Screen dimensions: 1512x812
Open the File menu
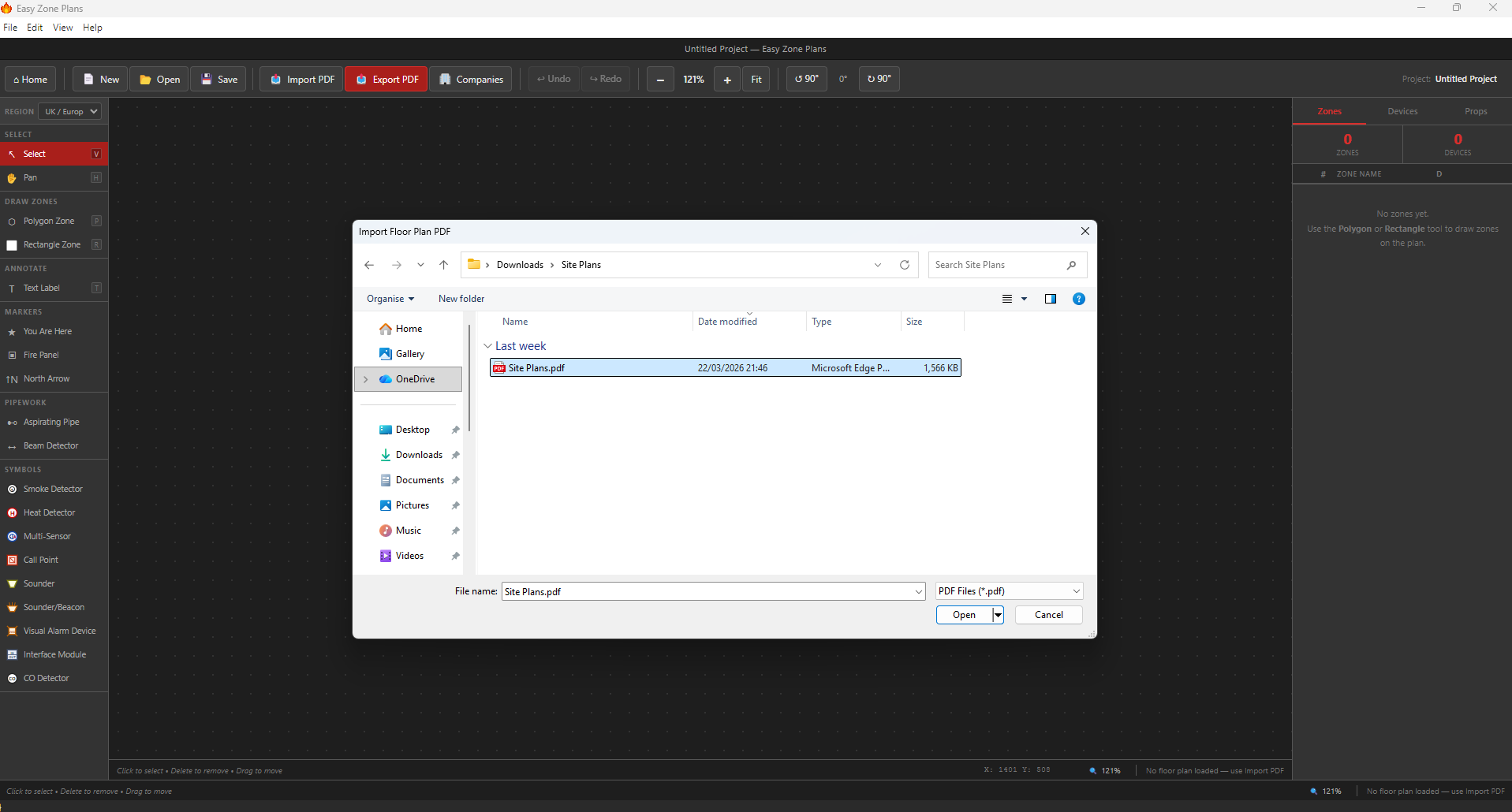10,28
